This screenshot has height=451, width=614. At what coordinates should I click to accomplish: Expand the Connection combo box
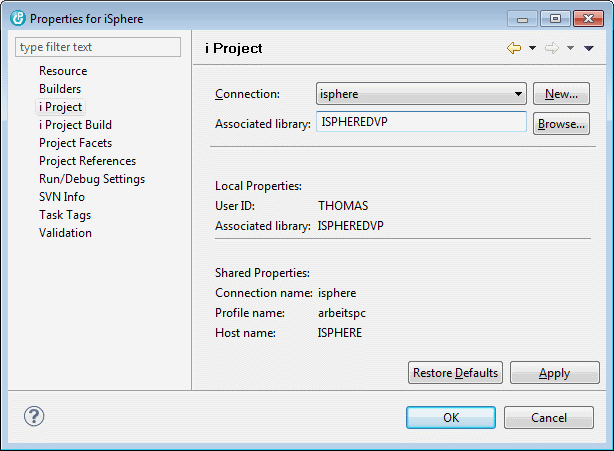click(x=421, y=94)
